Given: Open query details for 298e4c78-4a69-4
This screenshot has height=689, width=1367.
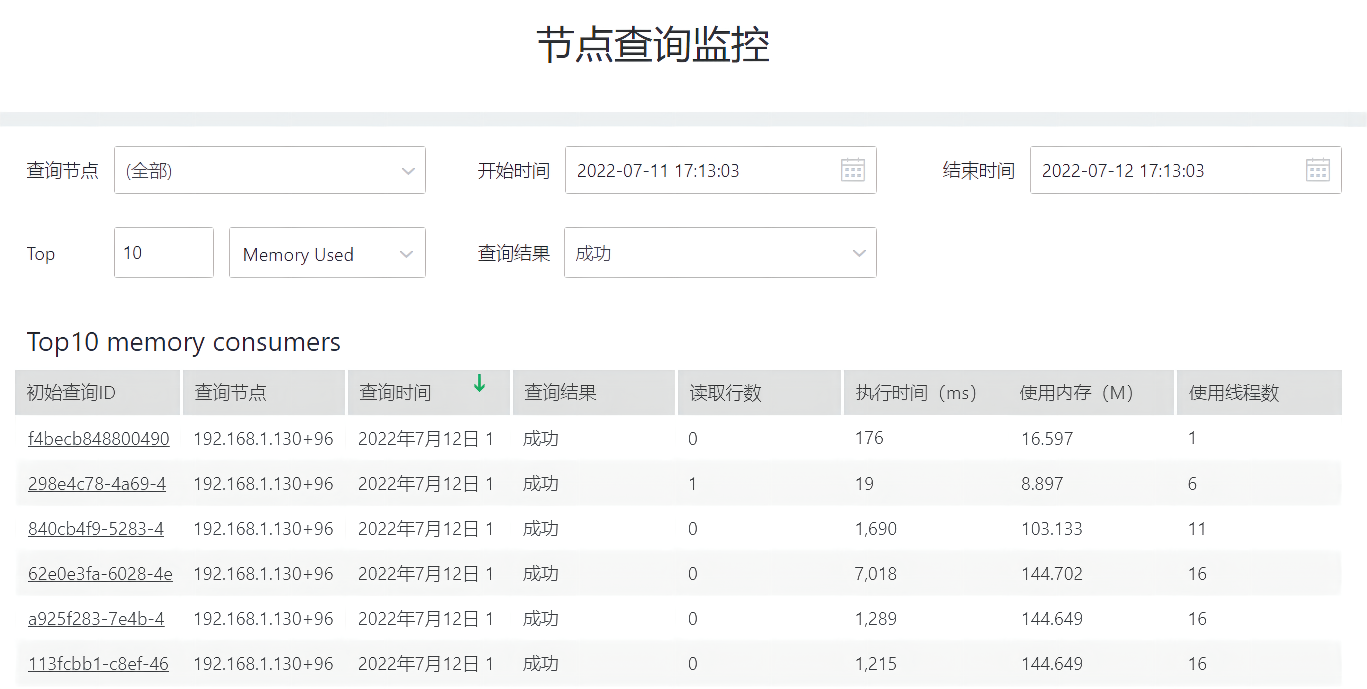Looking at the screenshot, I should [96, 483].
